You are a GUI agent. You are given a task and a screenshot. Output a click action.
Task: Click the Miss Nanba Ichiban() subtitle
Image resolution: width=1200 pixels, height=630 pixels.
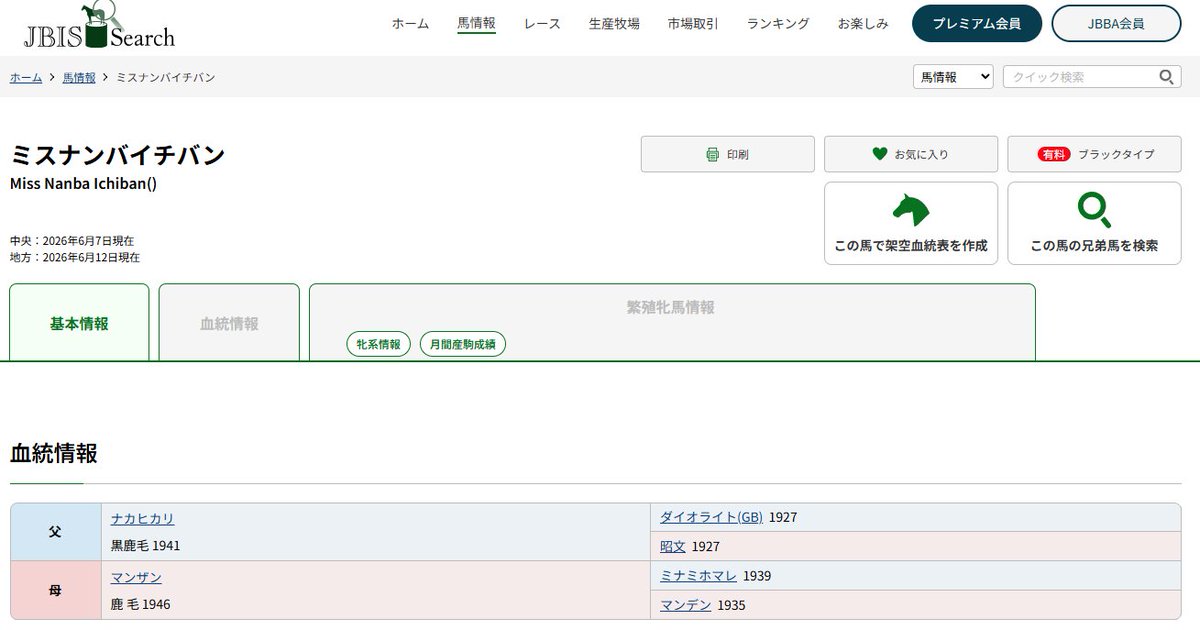(83, 184)
